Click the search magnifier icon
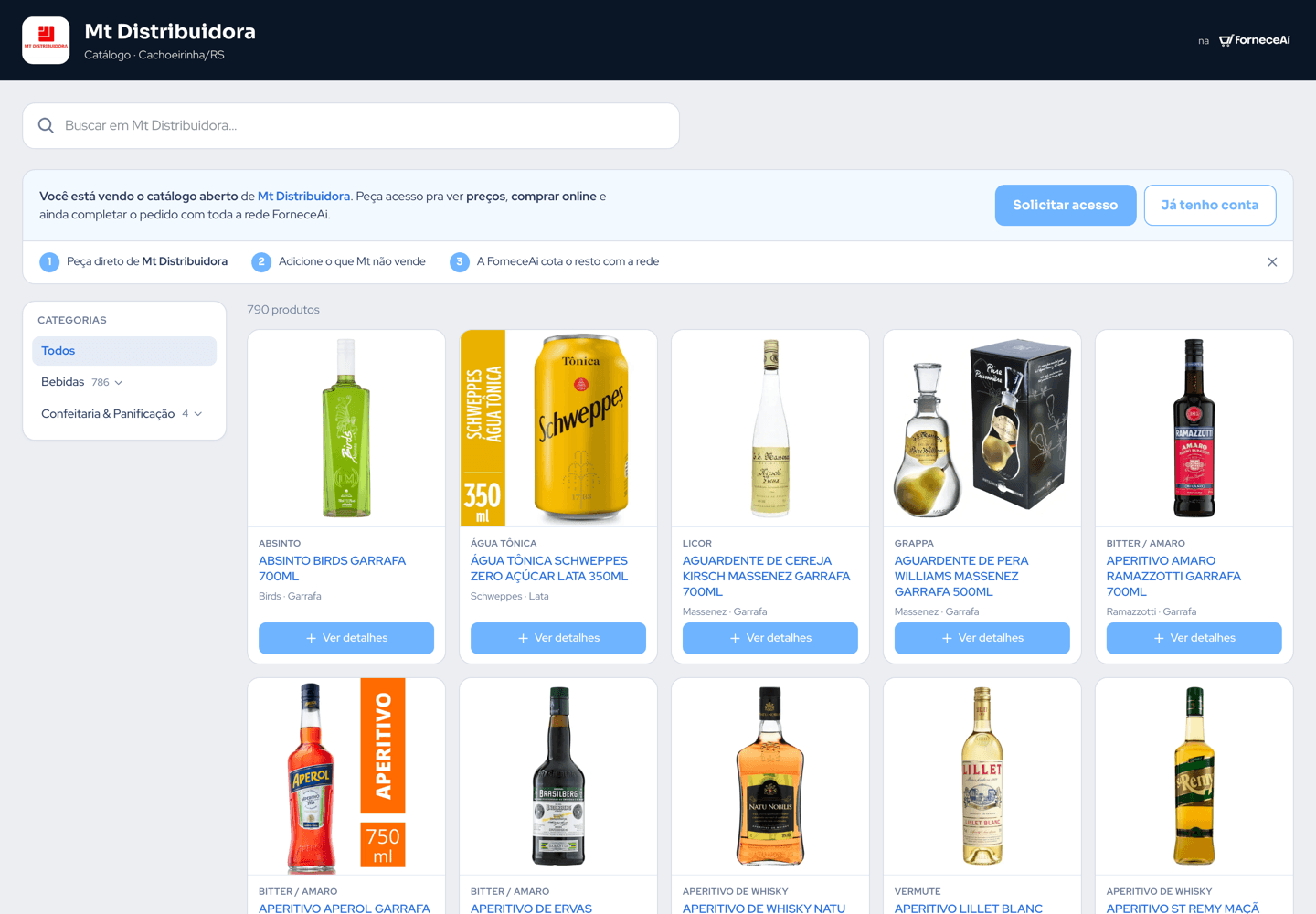This screenshot has width=1316, height=914. click(46, 125)
